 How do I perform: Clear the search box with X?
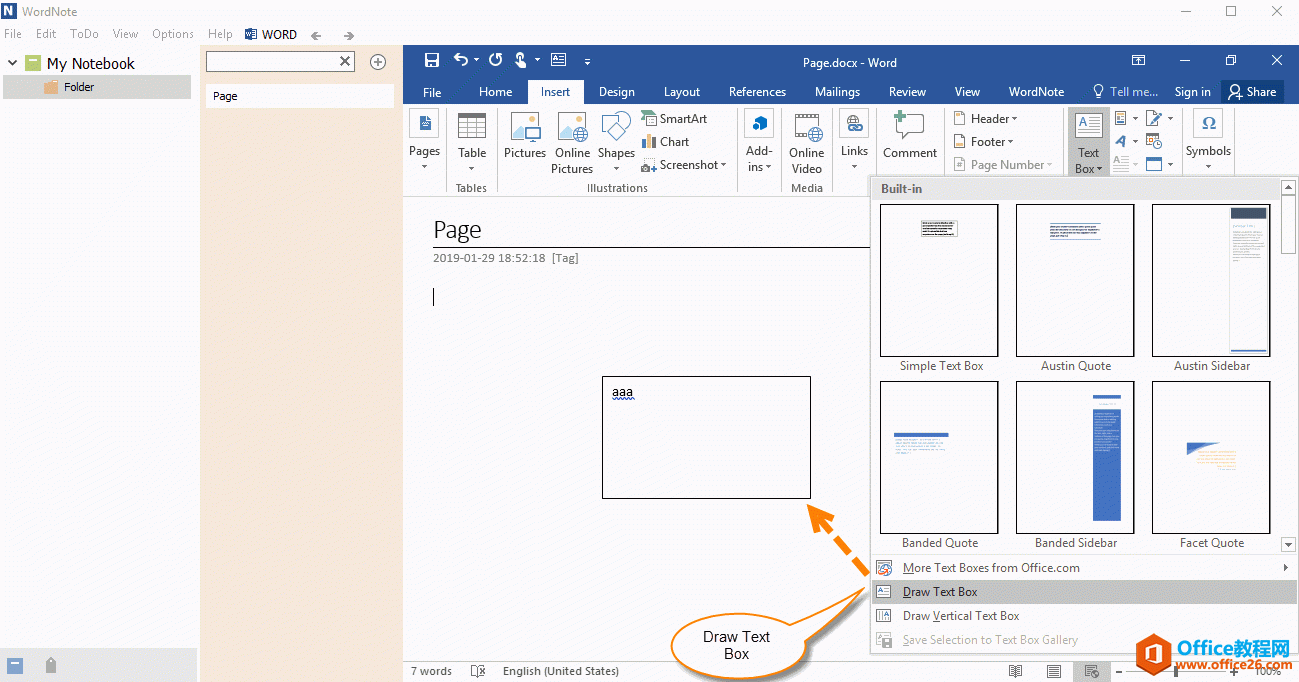[x=345, y=62]
